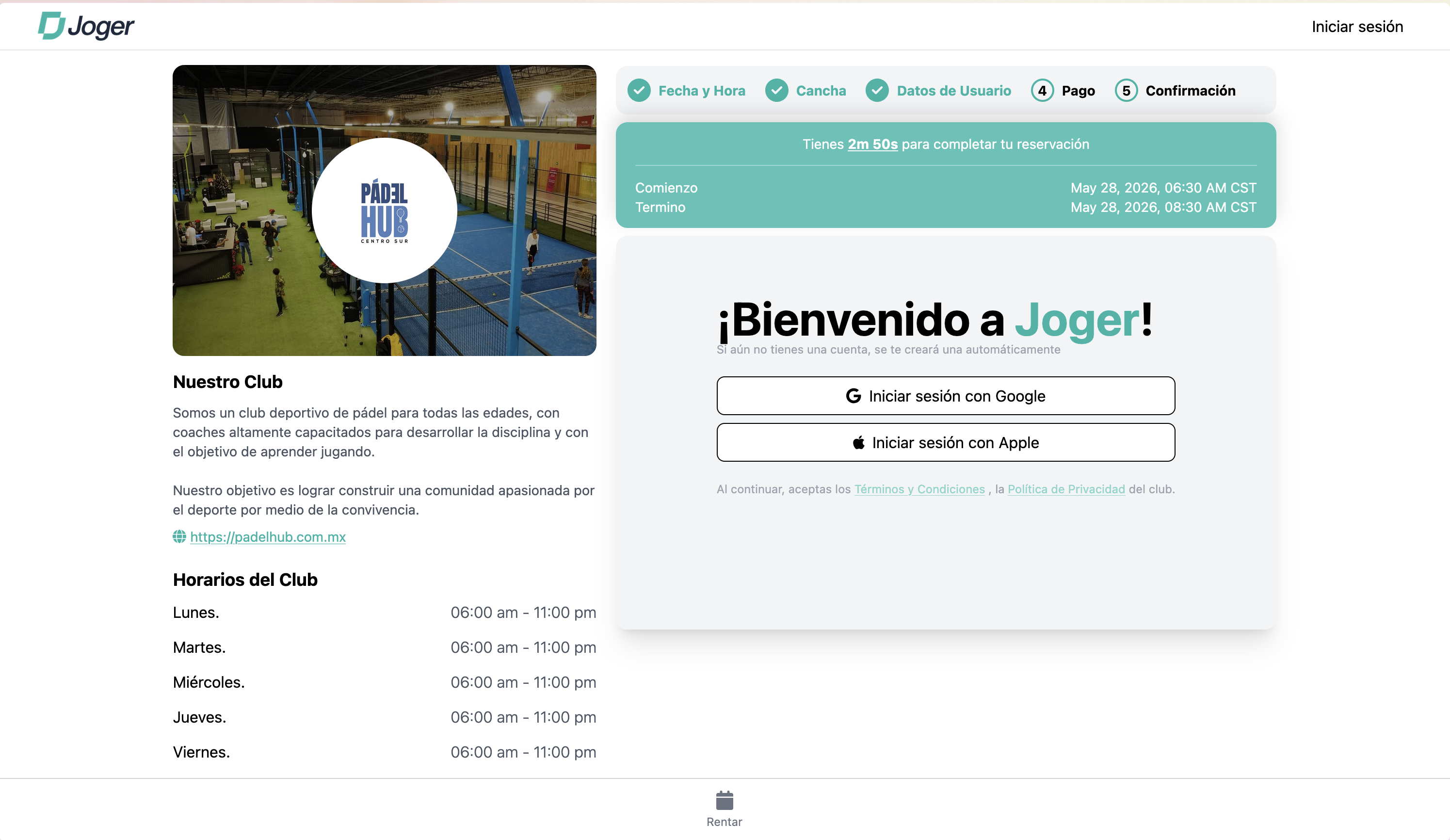Screen dimensions: 1450x840
Task: Open Iniciar sesión in the top bar
Action: pyautogui.click(x=1357, y=27)
